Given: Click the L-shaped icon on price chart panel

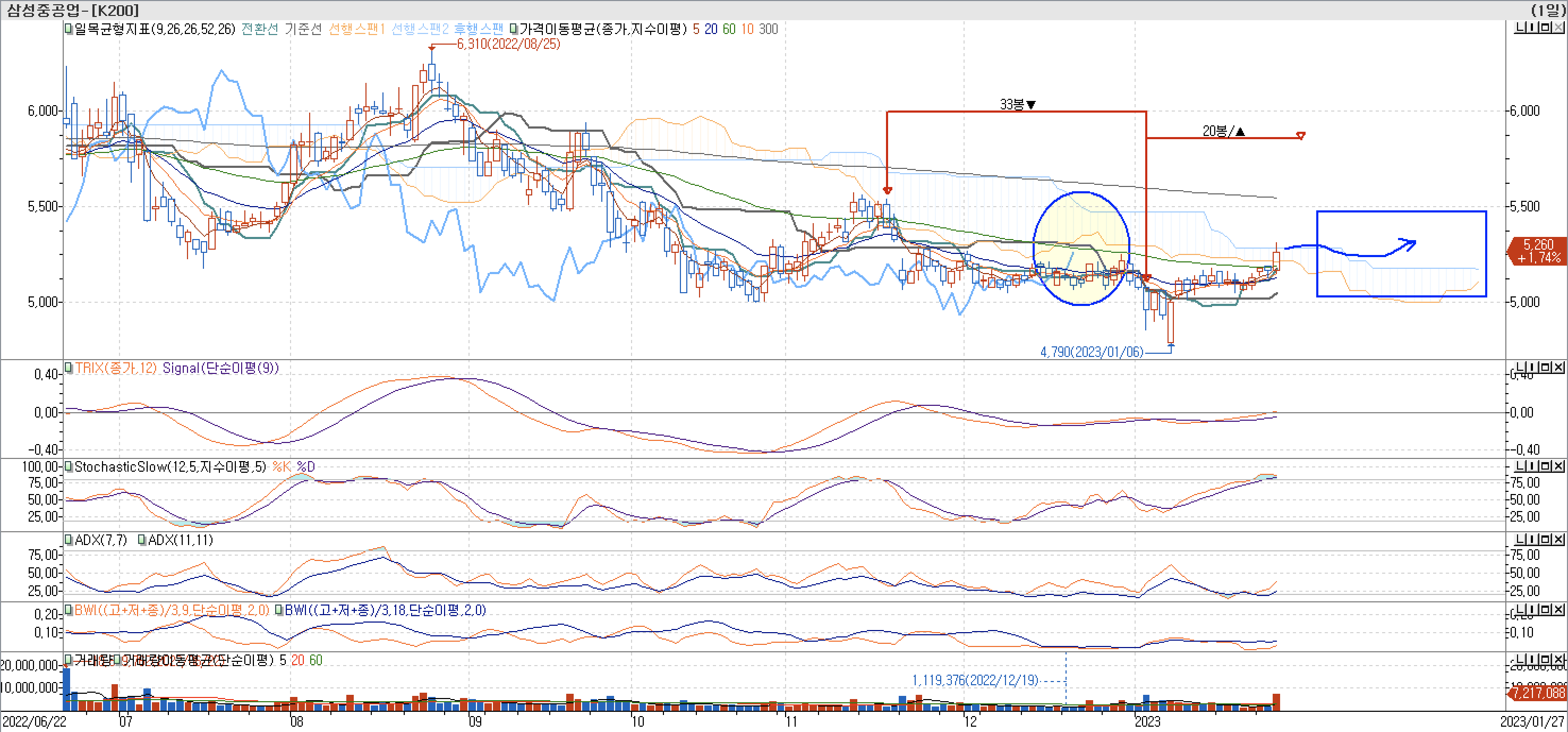Looking at the screenshot, I should (1520, 28).
